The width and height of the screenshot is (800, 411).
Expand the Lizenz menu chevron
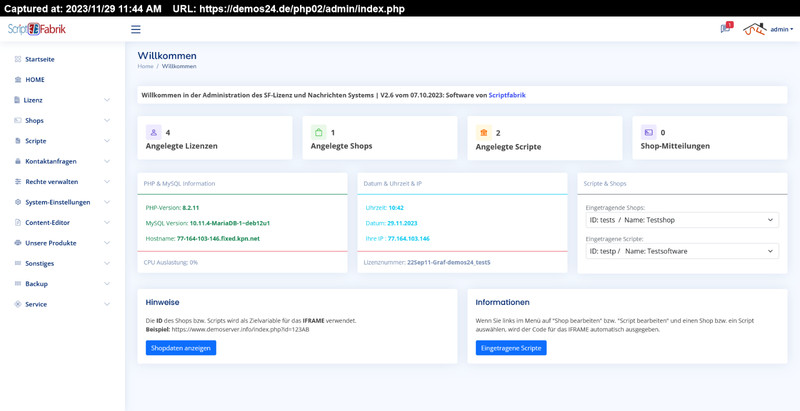coord(107,100)
